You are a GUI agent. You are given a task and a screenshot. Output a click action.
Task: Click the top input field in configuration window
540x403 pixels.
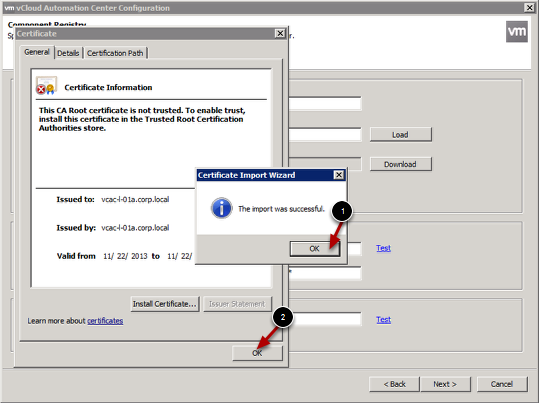click(325, 104)
